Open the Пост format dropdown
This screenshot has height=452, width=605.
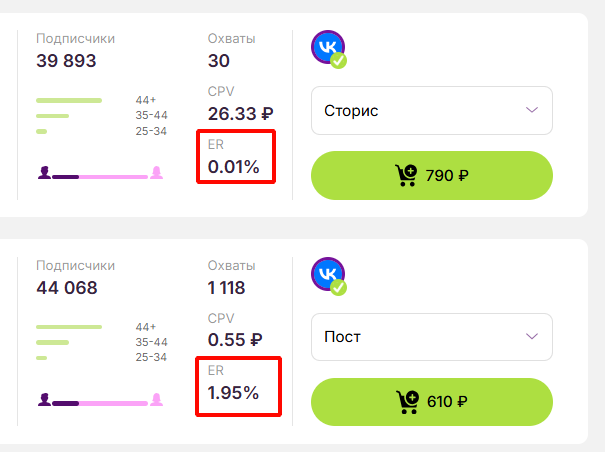pyautogui.click(x=432, y=337)
